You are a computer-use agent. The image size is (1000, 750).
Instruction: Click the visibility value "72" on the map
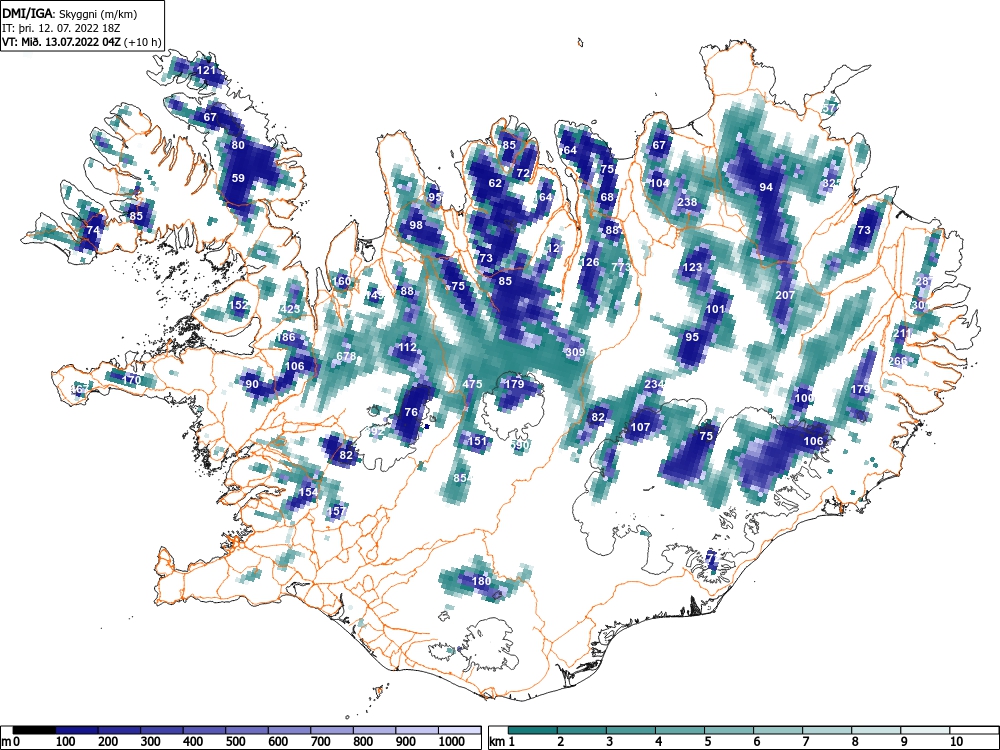[523, 173]
